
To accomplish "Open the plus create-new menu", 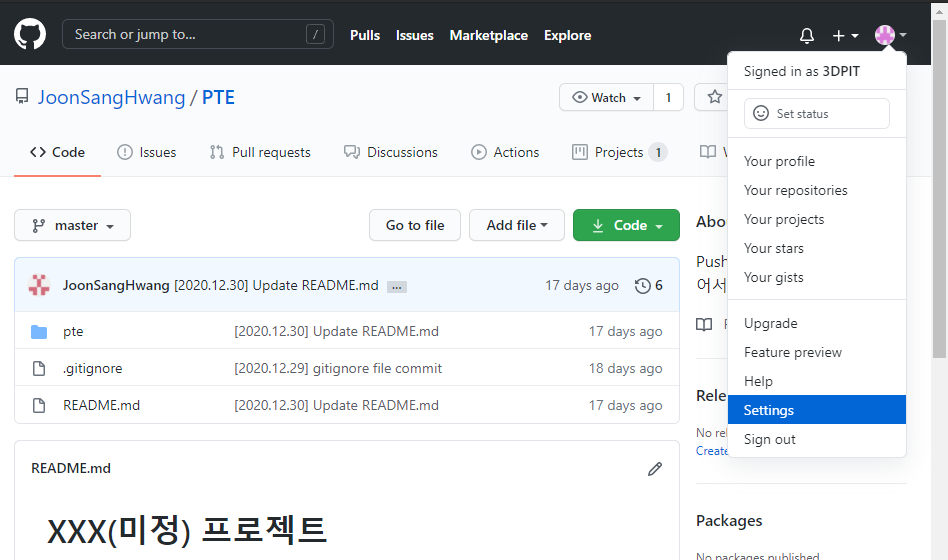I will coord(845,36).
